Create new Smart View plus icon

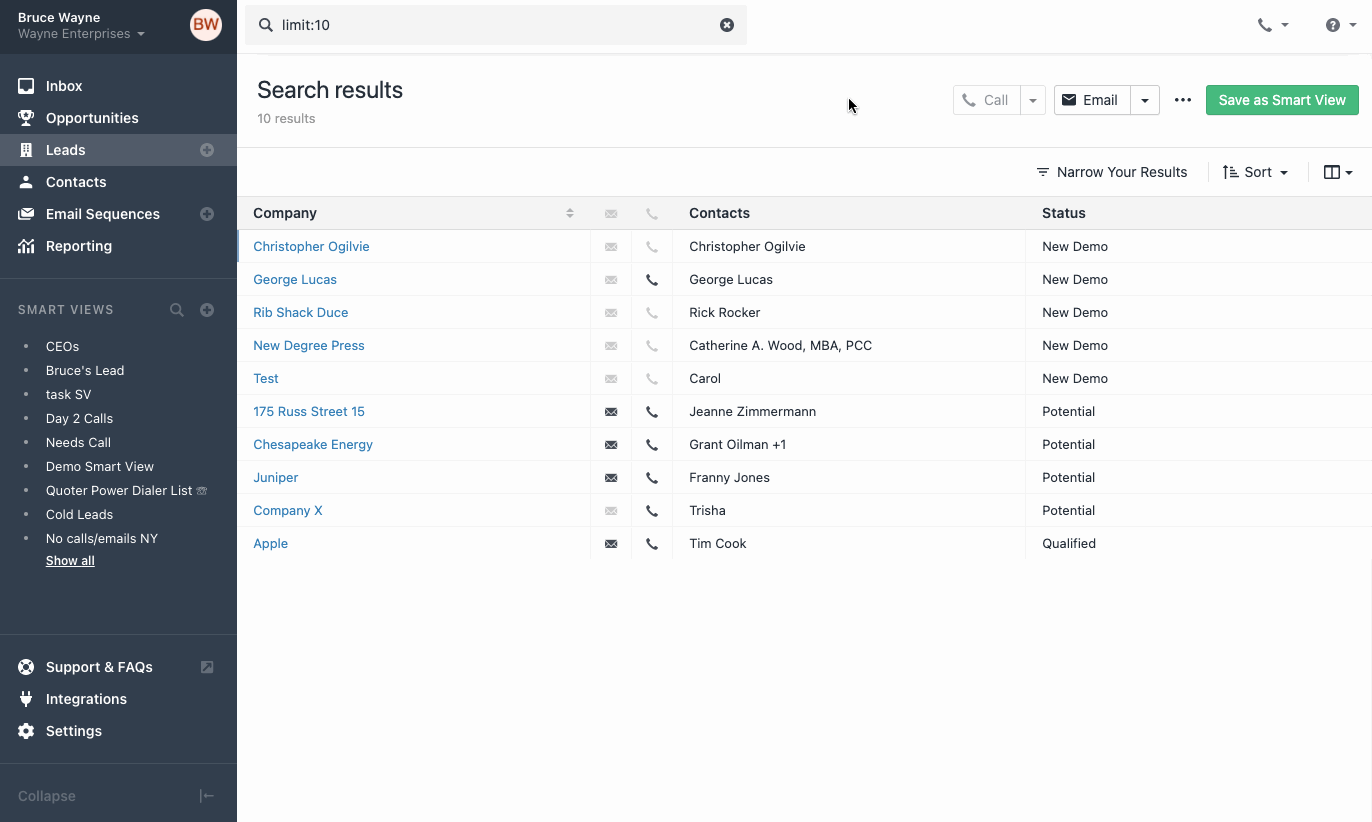(207, 310)
